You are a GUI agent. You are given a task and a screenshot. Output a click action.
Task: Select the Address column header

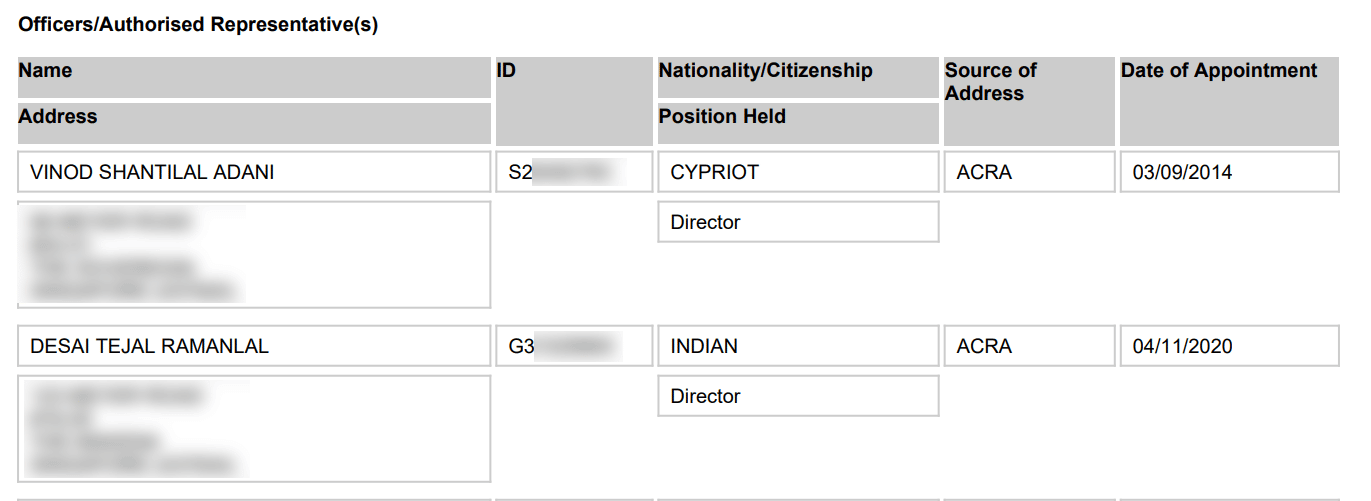point(254,123)
